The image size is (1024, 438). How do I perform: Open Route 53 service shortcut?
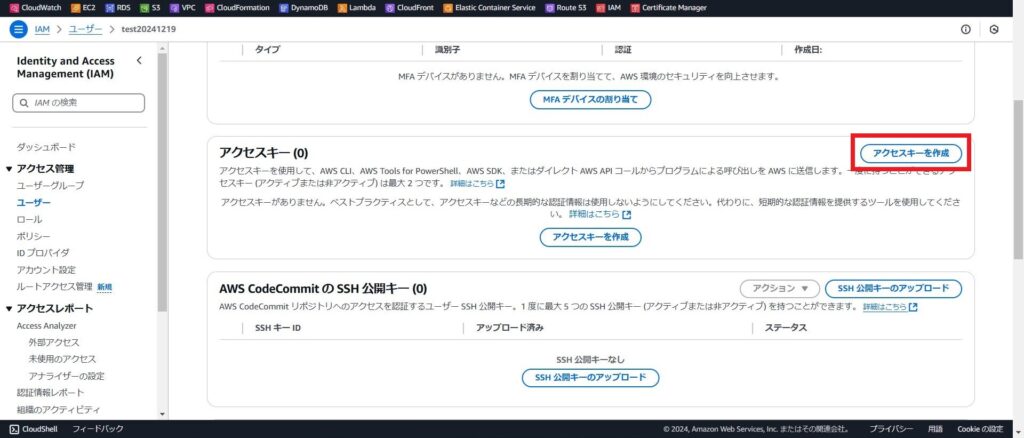566,8
